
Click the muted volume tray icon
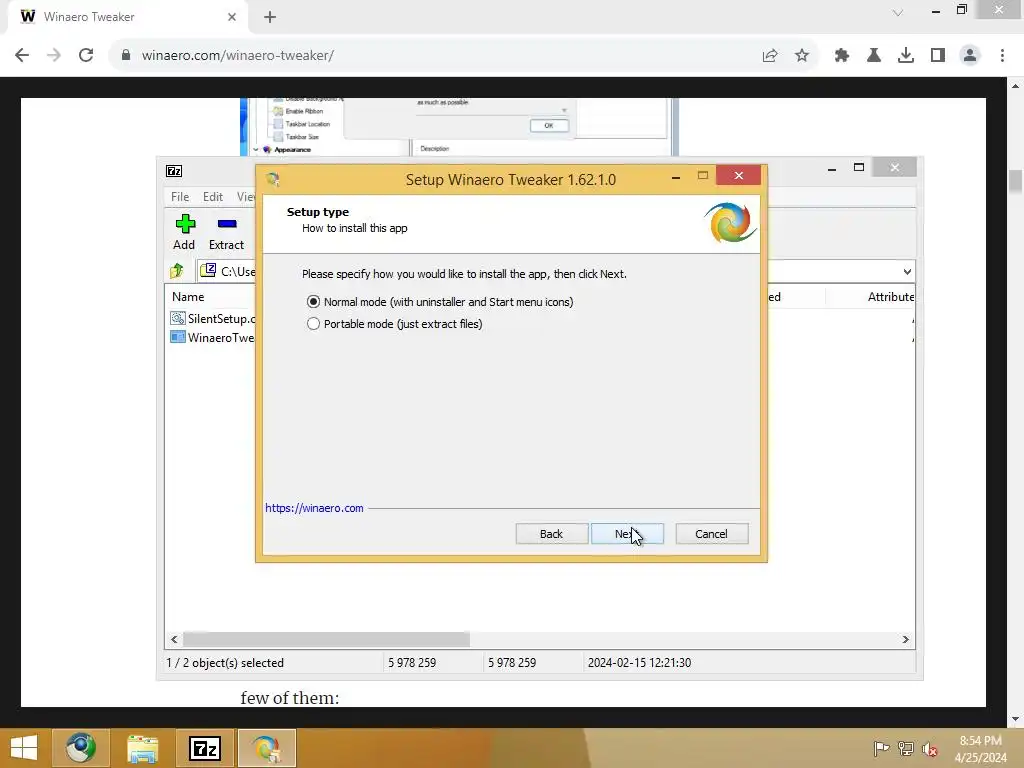[x=929, y=748]
